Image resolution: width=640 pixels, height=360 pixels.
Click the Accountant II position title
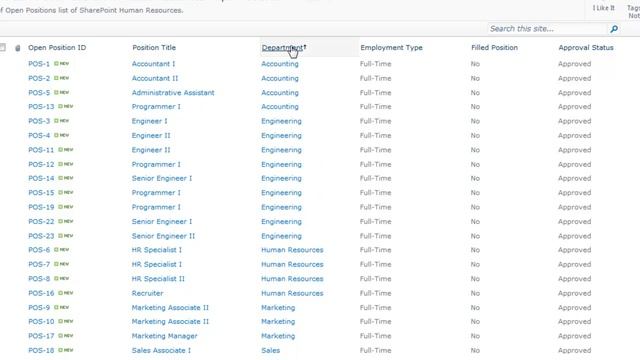click(x=155, y=78)
